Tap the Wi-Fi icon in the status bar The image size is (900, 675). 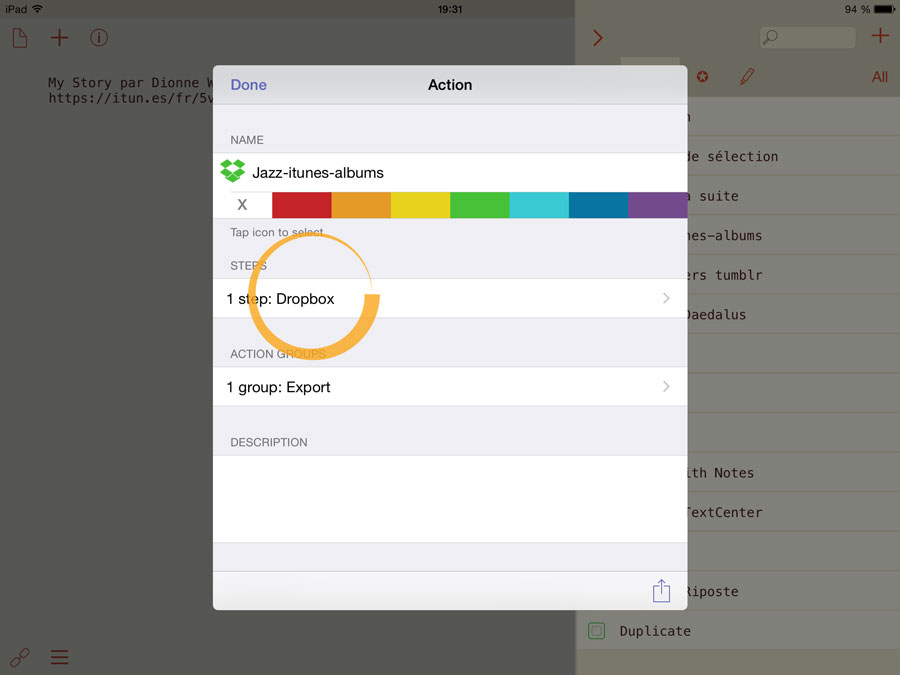pos(37,9)
